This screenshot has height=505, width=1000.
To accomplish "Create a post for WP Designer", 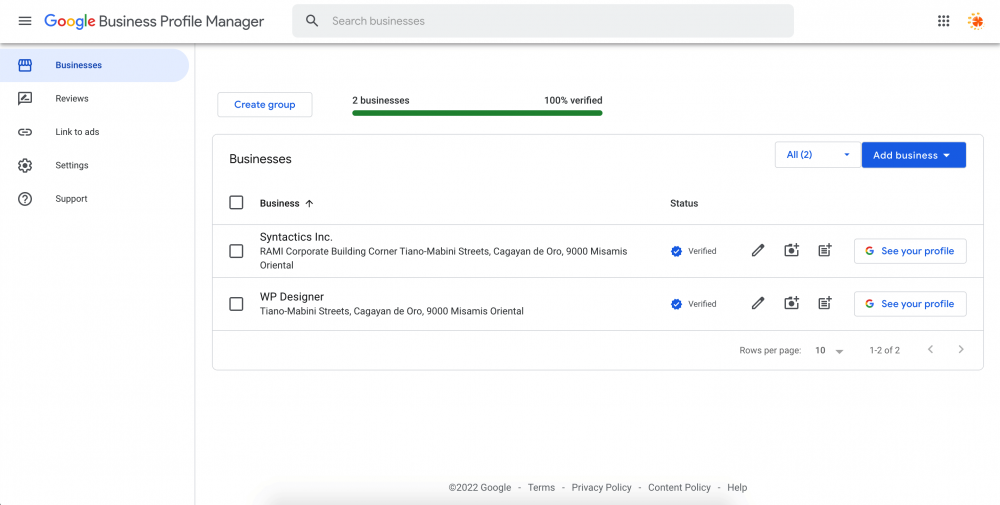I will [x=825, y=304].
